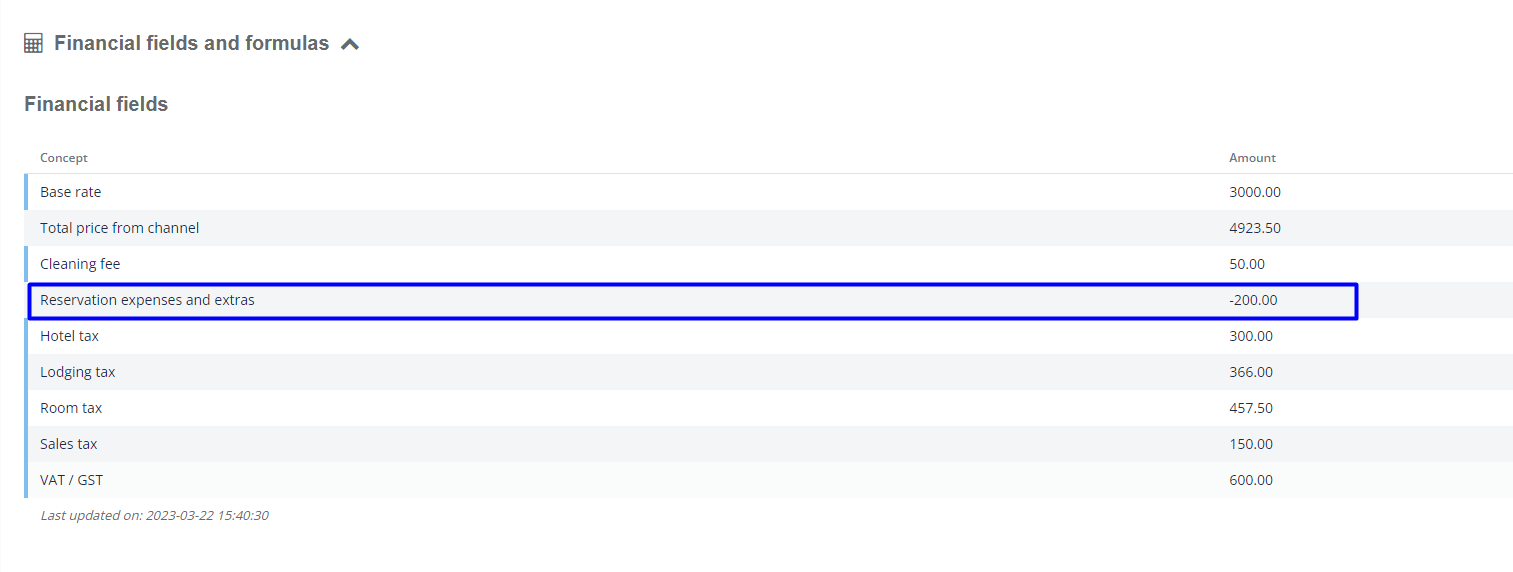Click the Sales tax row

click(x=768, y=444)
